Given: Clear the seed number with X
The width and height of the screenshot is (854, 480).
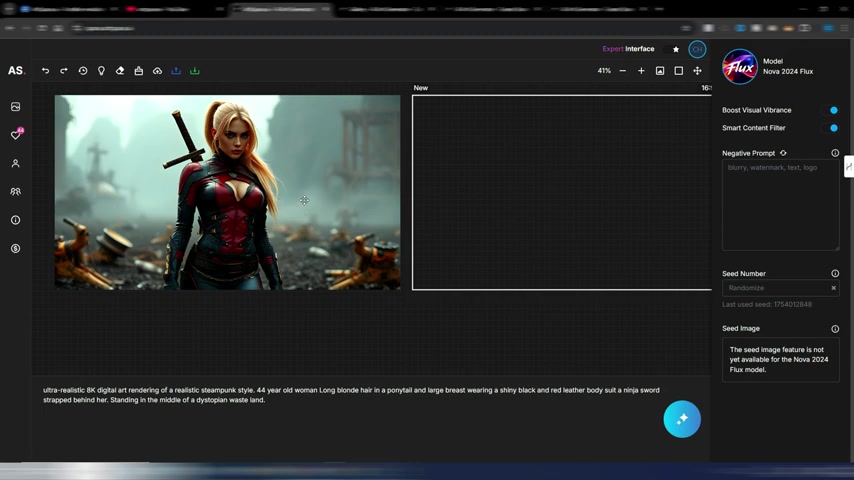Looking at the screenshot, I should (x=833, y=288).
